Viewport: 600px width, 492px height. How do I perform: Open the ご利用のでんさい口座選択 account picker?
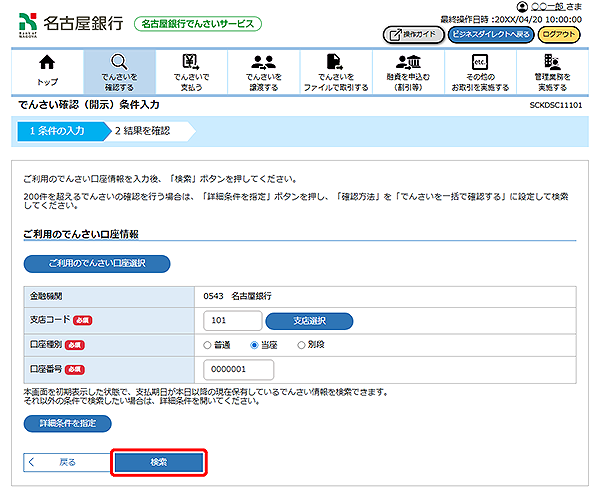coord(96,264)
